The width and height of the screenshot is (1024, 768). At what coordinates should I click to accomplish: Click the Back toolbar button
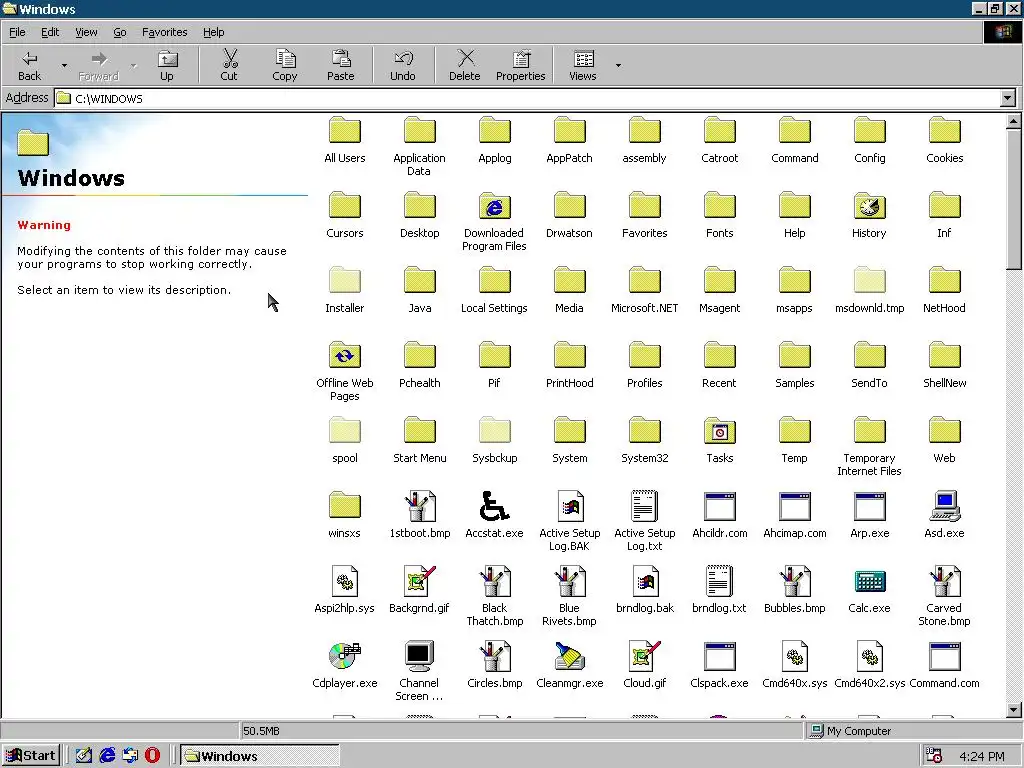(x=29, y=65)
